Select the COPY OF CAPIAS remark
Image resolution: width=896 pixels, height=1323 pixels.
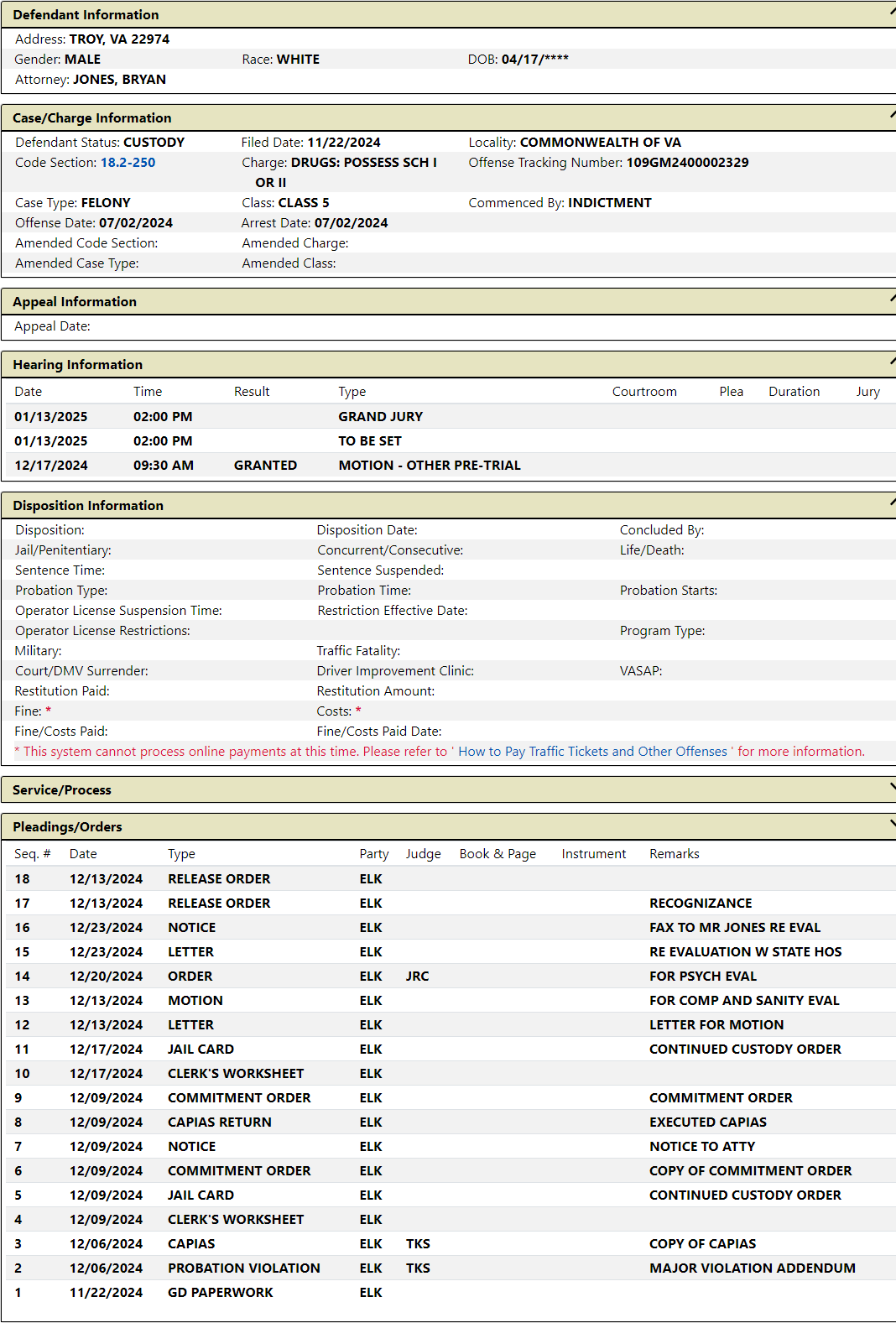coord(703,1244)
